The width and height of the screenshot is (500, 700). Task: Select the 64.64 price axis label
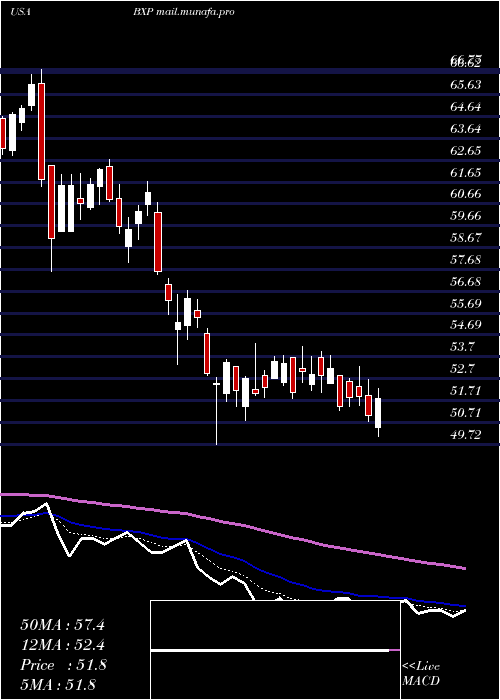tap(466, 107)
